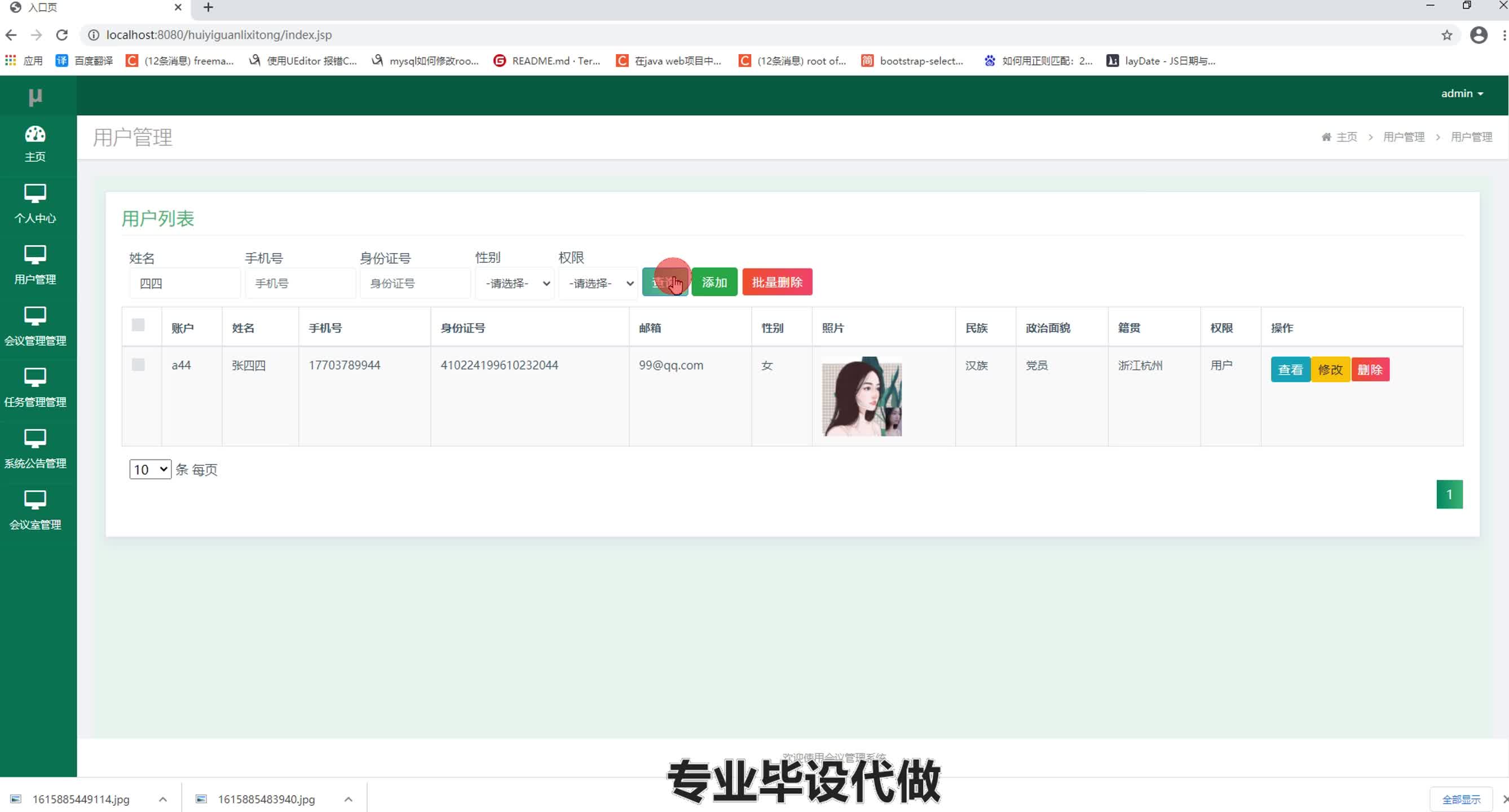This screenshot has height=812, width=1509.
Task: Open 系统公告管理 sidebar icon
Action: (x=35, y=448)
